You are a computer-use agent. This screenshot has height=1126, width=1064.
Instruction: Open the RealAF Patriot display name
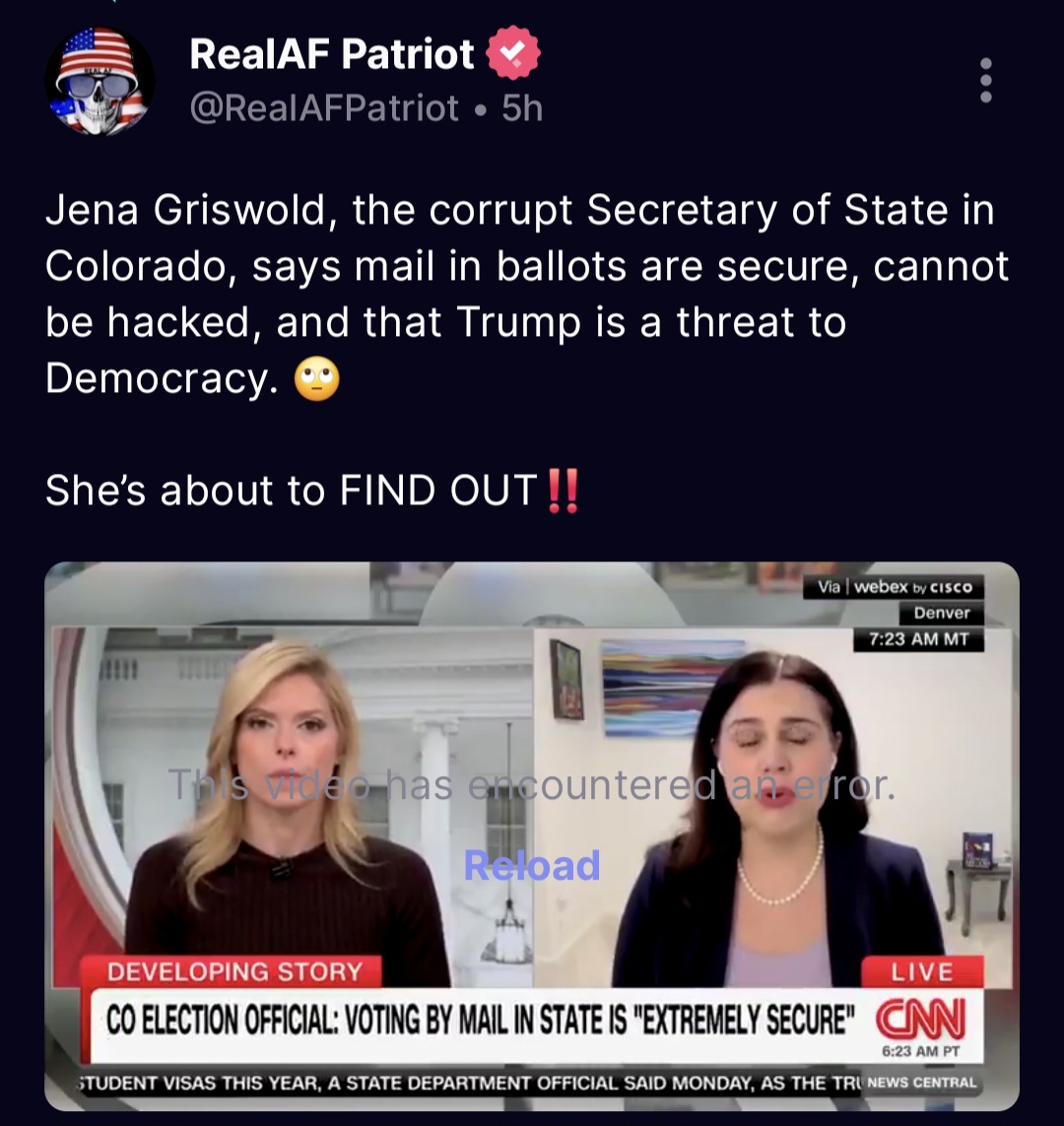pos(332,54)
